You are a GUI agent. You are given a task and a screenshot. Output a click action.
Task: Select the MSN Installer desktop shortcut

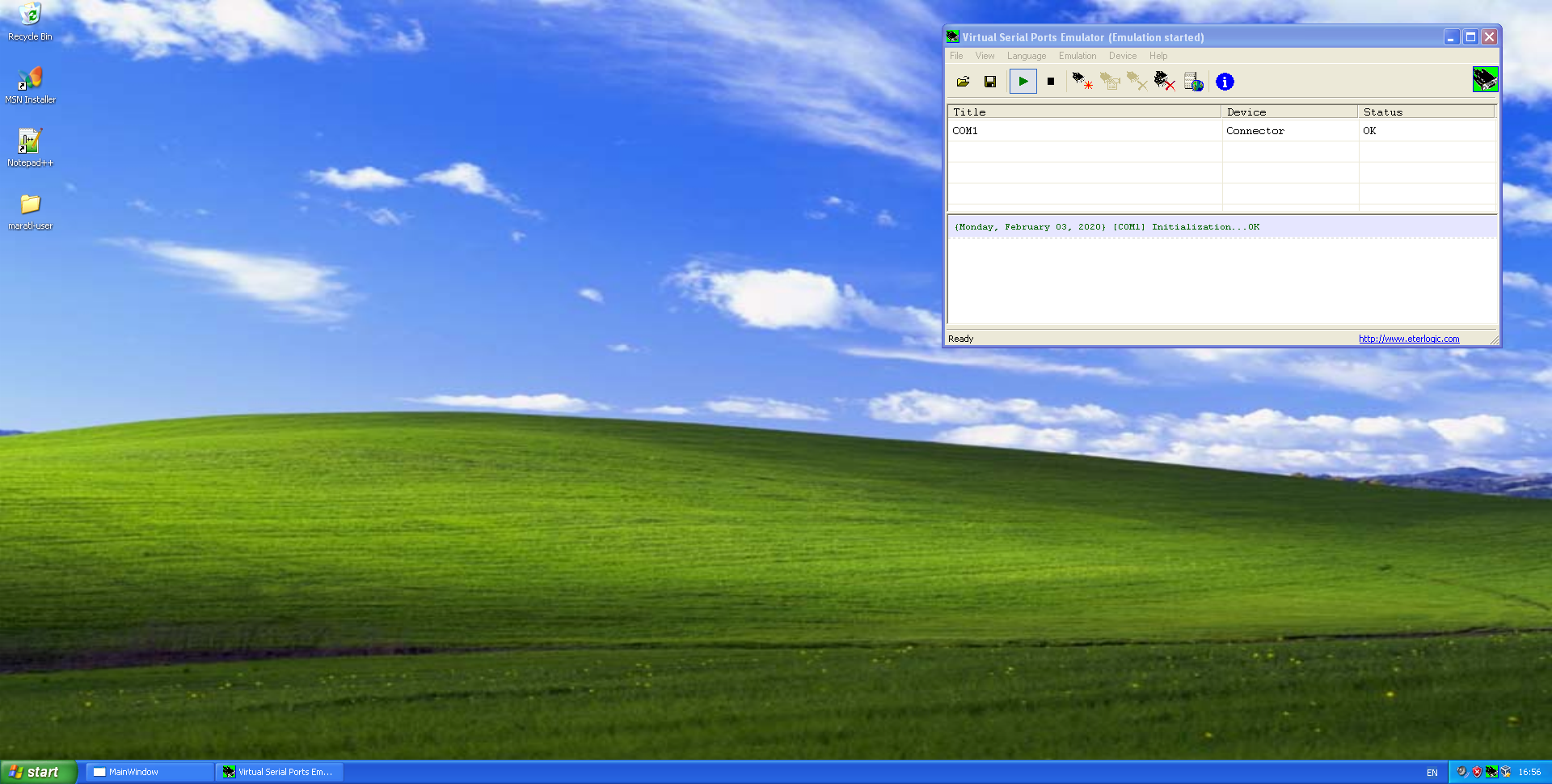tap(30, 85)
